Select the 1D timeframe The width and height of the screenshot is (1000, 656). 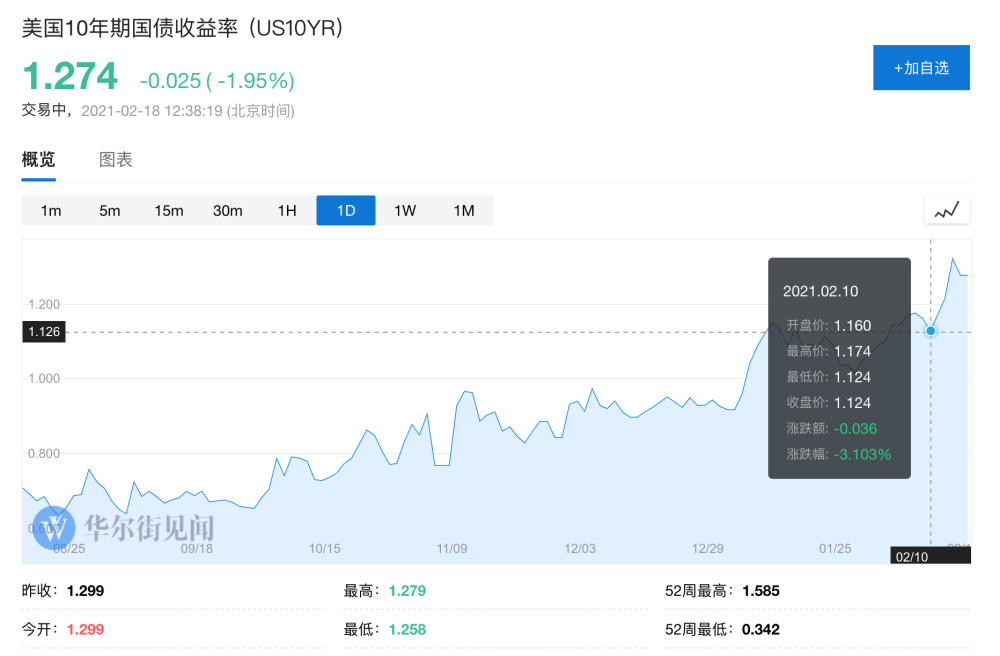tap(346, 210)
